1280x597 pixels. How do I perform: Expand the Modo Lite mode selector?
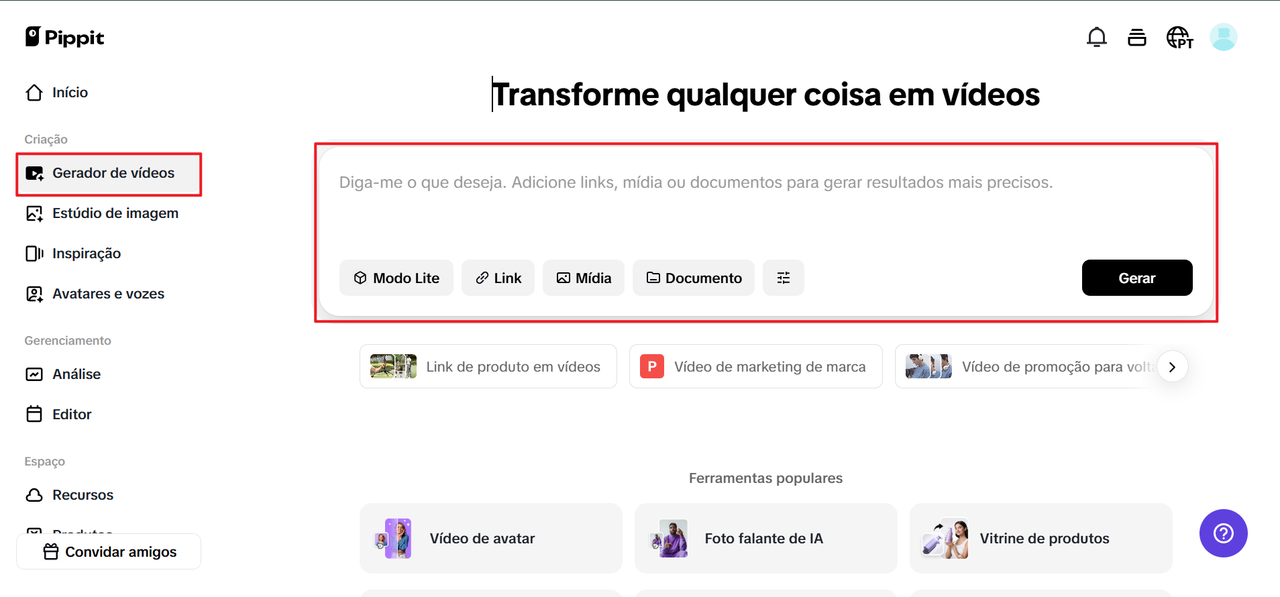(396, 278)
